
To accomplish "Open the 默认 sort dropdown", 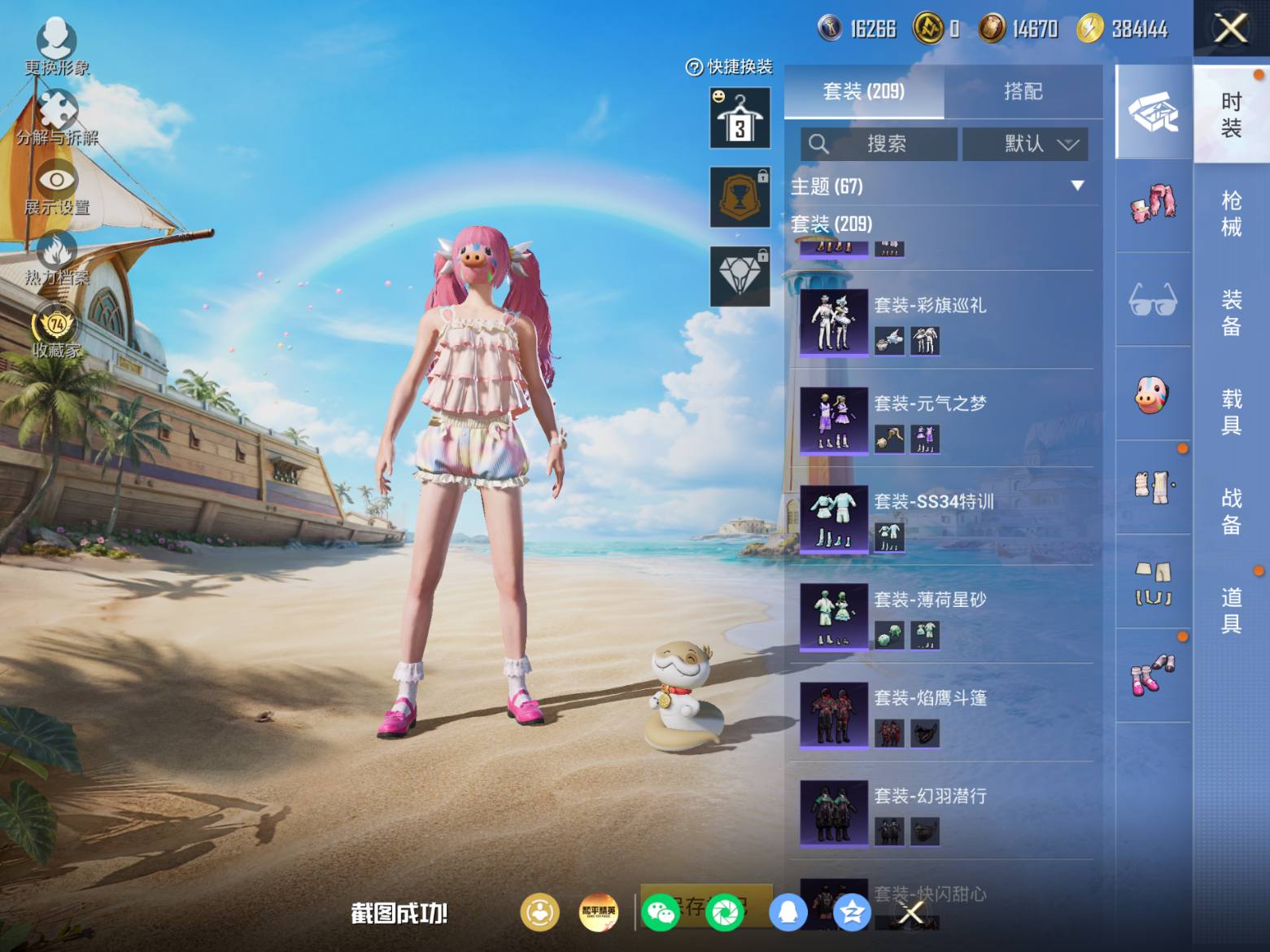I will click(x=1025, y=144).
